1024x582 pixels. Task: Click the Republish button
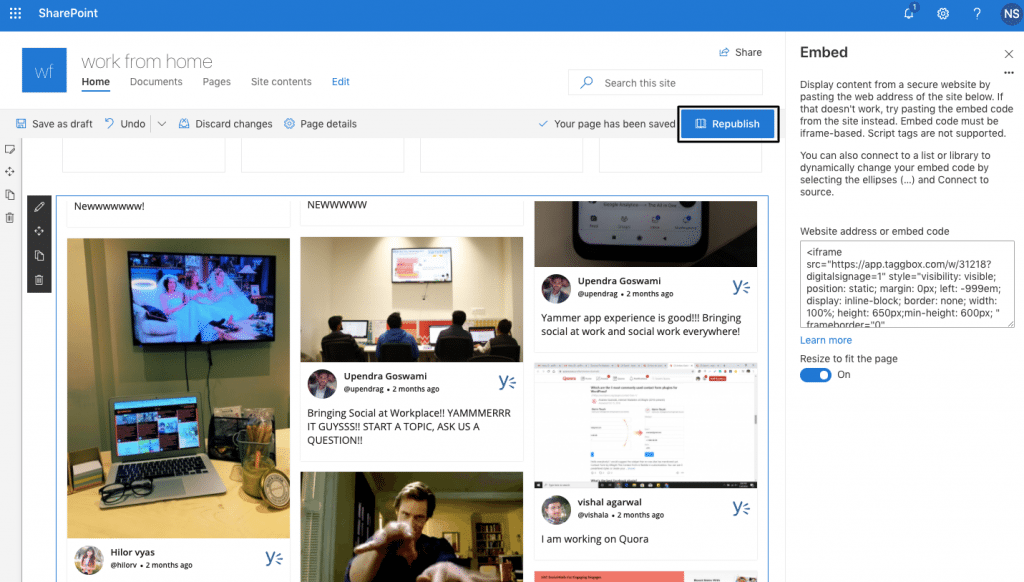point(728,123)
